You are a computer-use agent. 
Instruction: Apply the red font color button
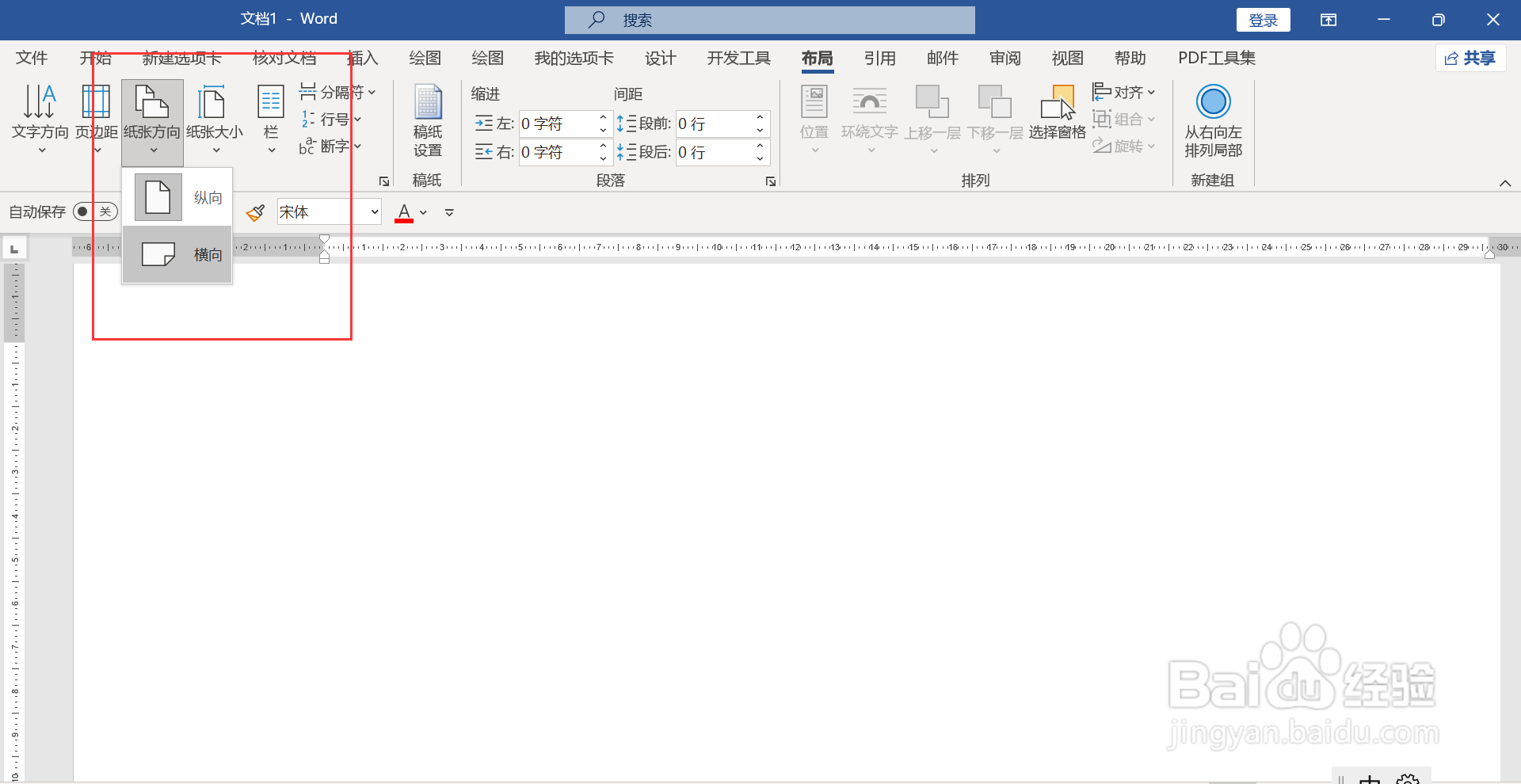click(404, 212)
